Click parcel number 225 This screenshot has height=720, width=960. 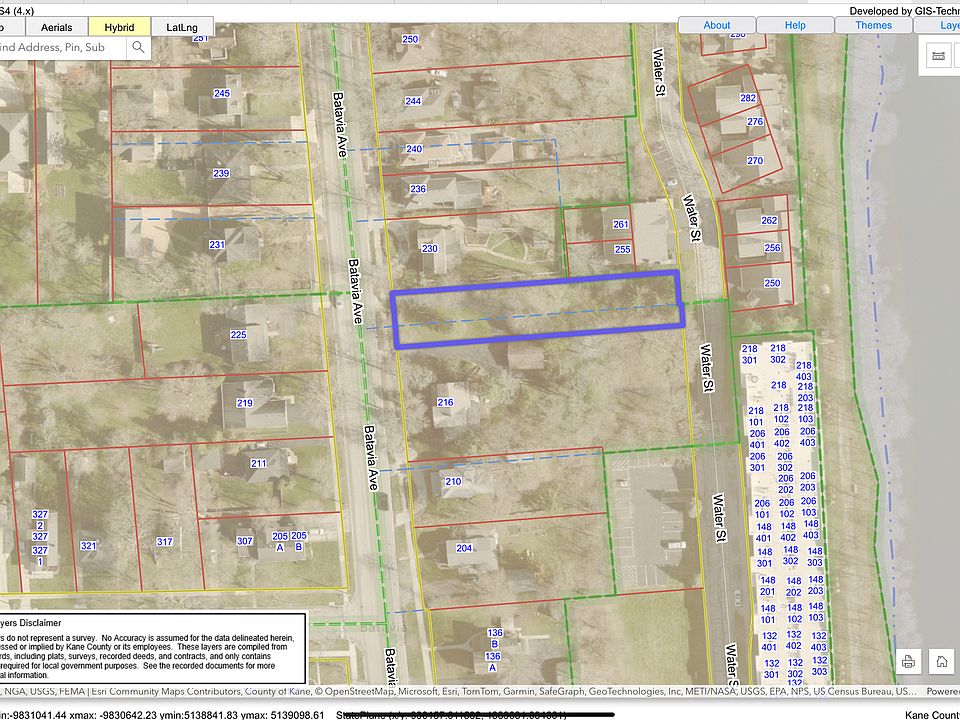click(x=238, y=334)
